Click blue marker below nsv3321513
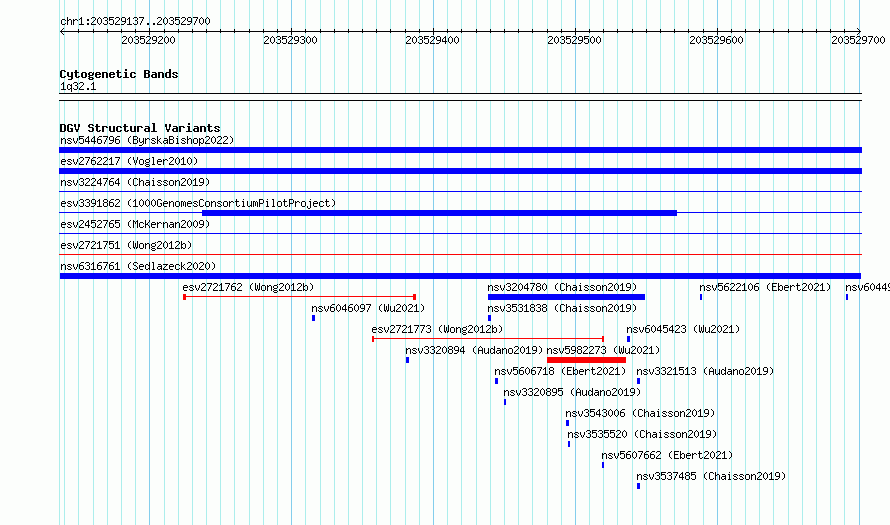 point(638,381)
